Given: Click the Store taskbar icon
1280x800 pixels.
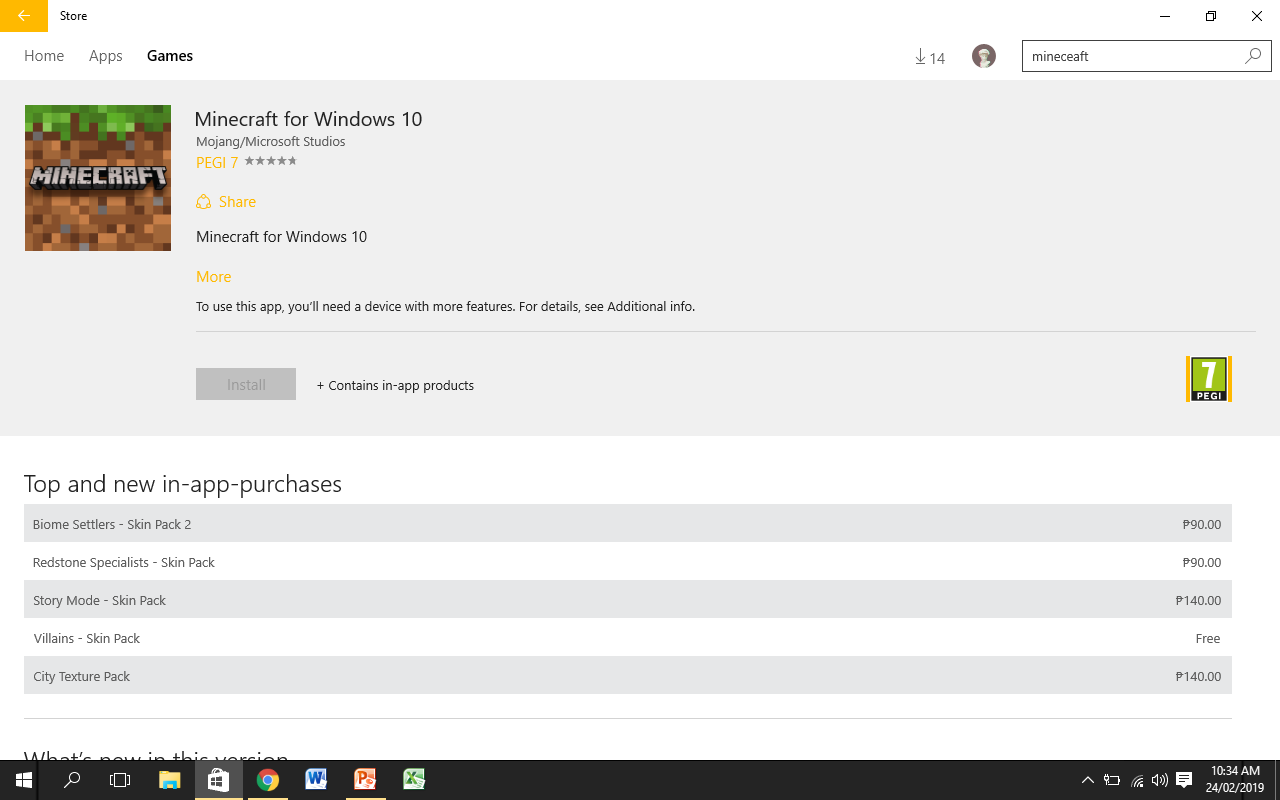Looking at the screenshot, I should 218,780.
